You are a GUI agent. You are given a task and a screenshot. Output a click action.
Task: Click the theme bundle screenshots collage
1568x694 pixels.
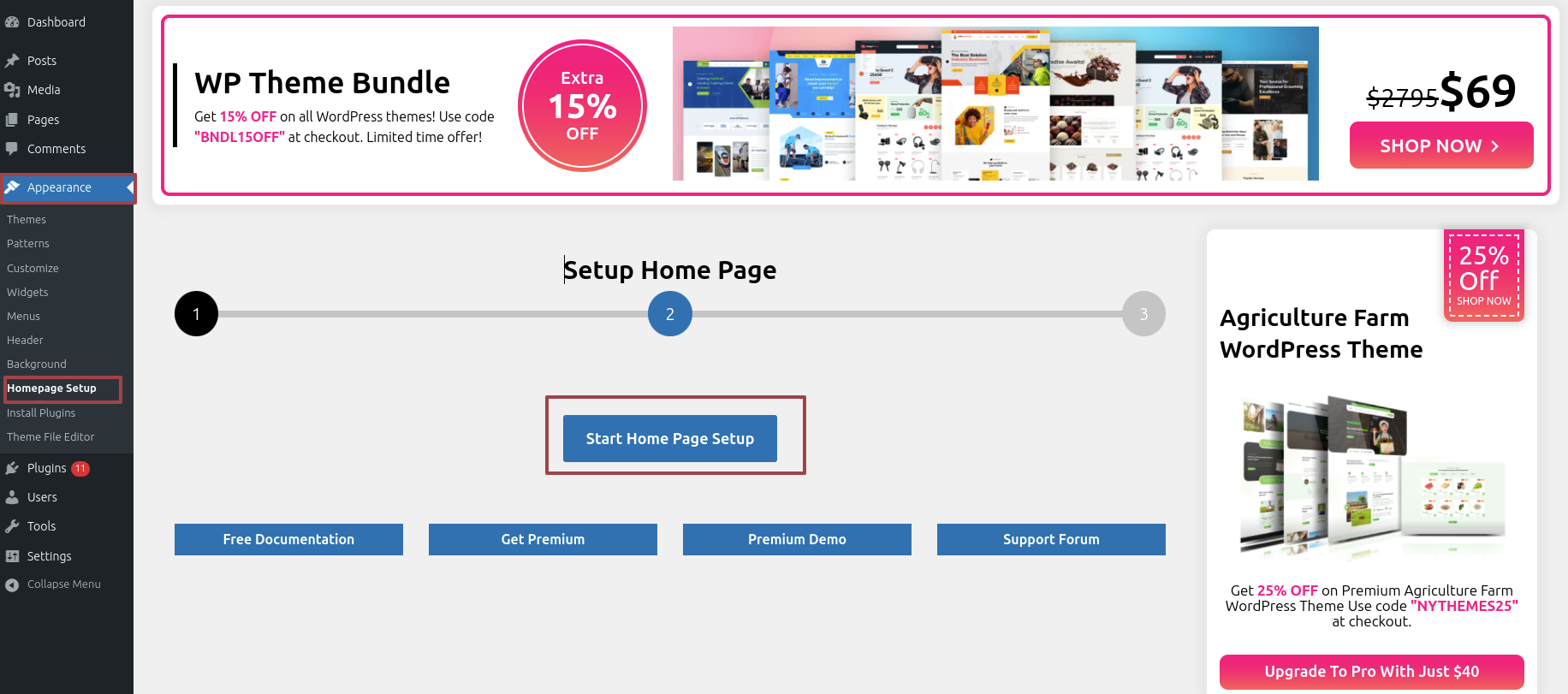coord(995,104)
